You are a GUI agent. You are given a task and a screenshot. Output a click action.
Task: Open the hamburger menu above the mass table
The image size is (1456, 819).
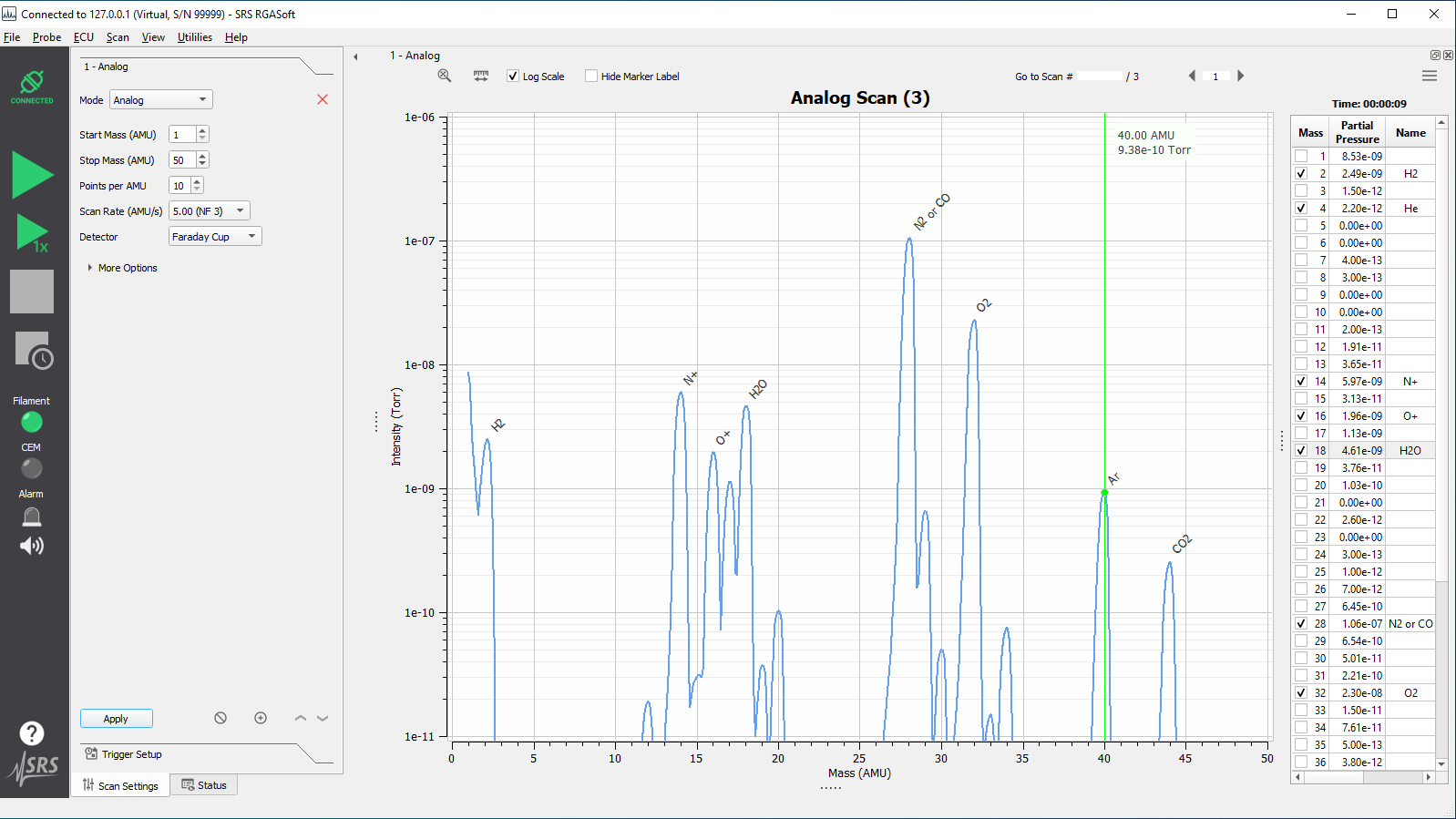[1429, 77]
